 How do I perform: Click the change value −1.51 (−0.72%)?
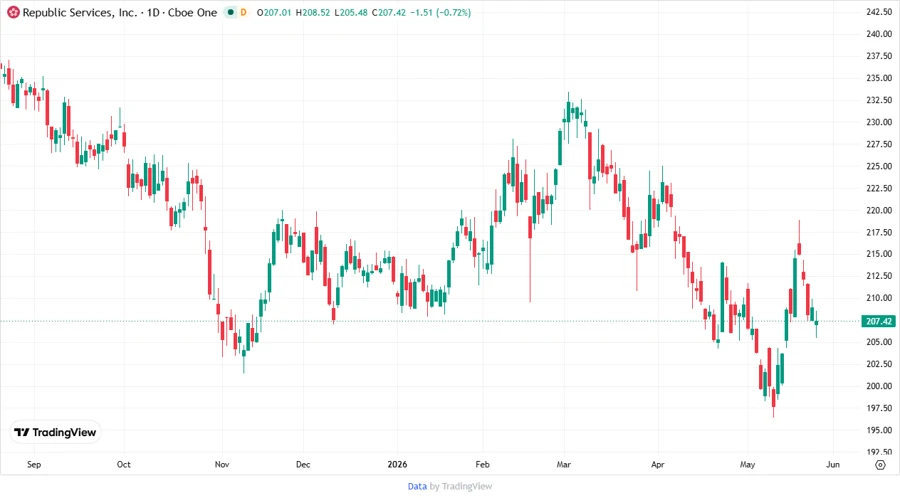click(x=441, y=12)
